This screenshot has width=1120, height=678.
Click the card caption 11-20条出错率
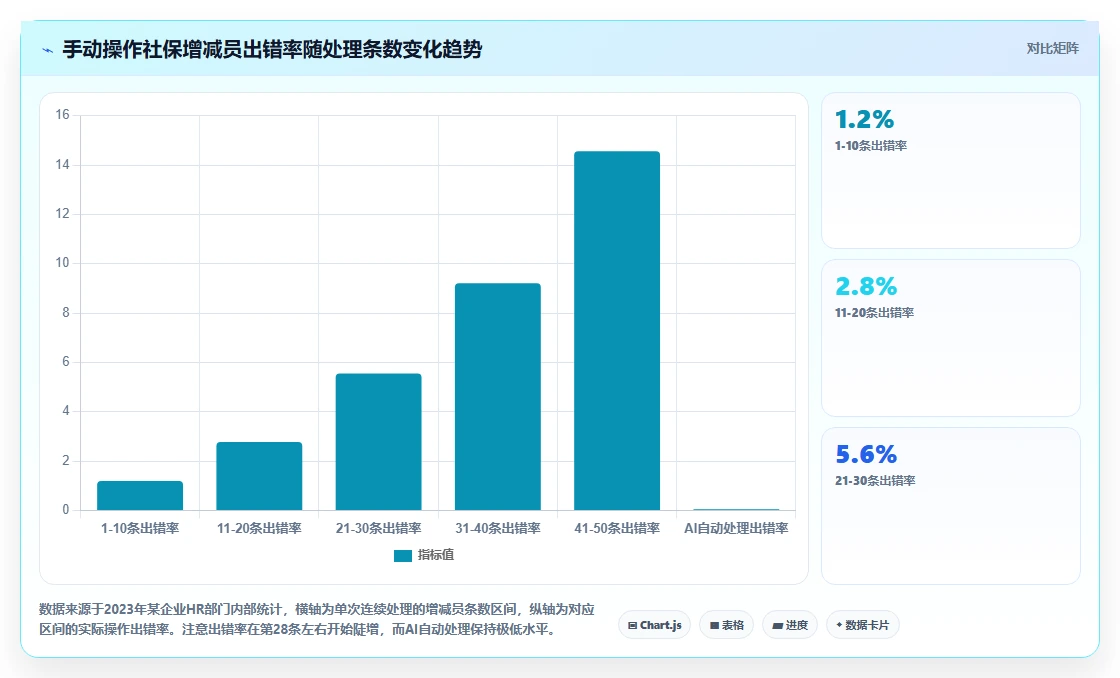click(874, 313)
